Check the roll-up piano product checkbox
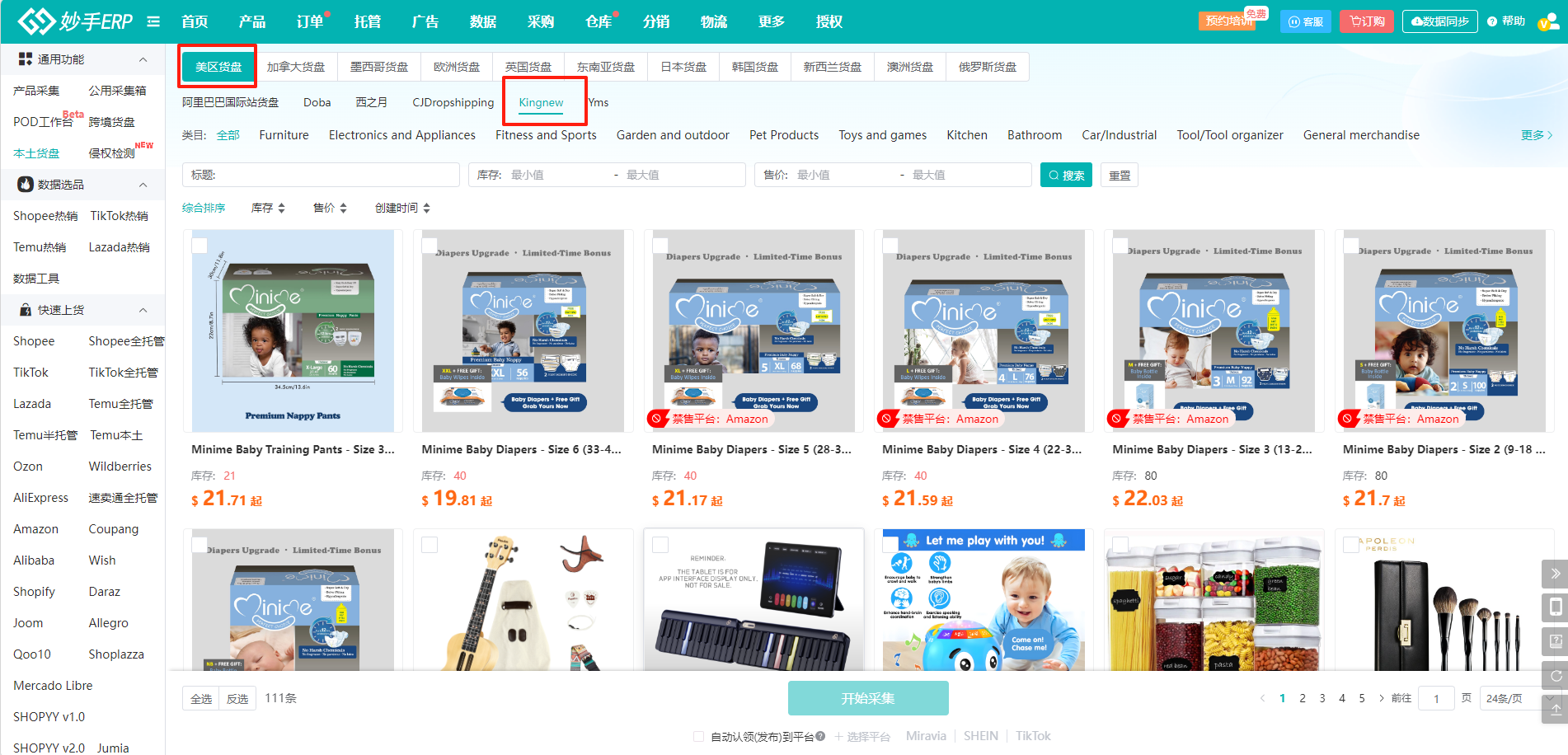 coord(660,544)
